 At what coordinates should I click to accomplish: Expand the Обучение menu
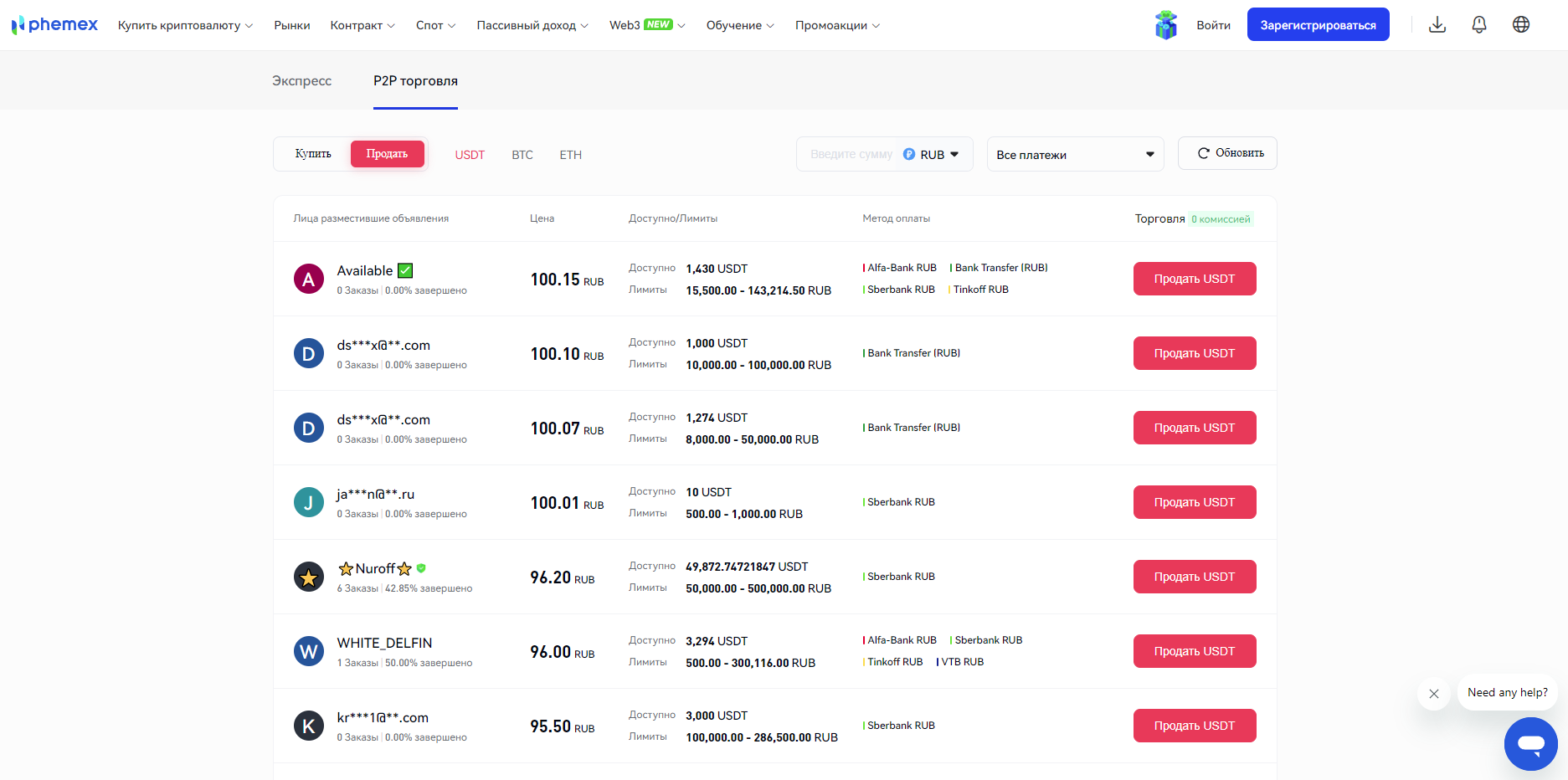740,25
